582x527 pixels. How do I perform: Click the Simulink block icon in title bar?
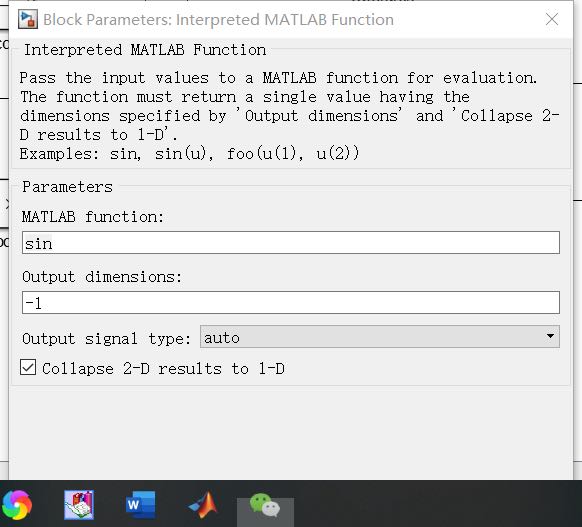[28, 19]
